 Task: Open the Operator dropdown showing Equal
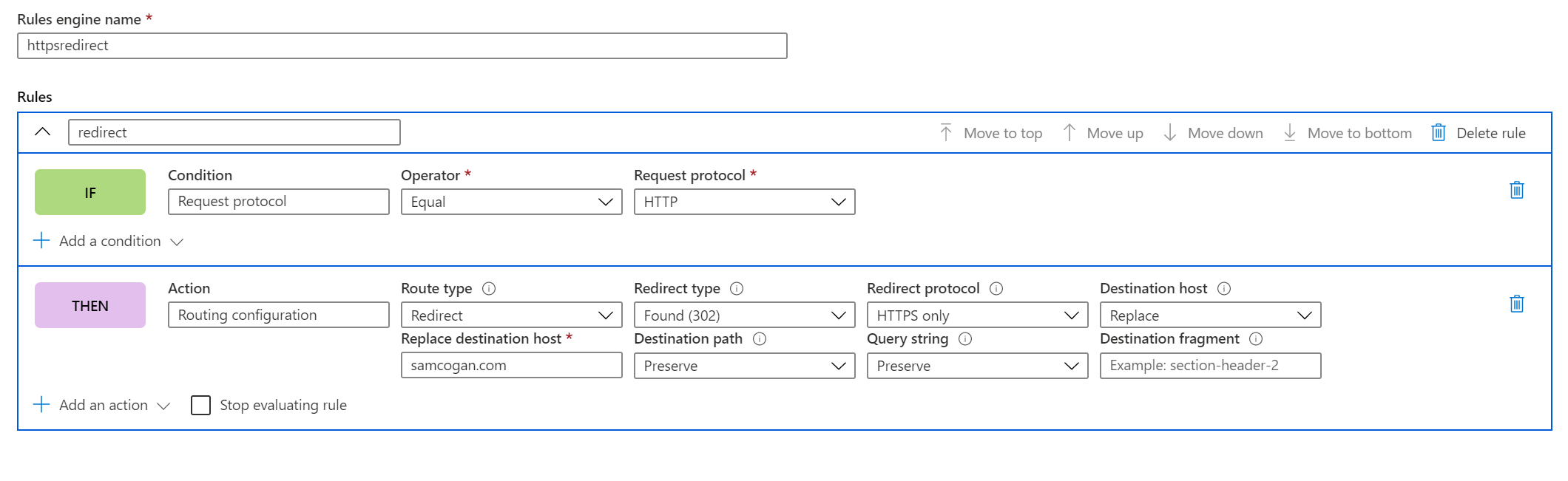point(511,202)
